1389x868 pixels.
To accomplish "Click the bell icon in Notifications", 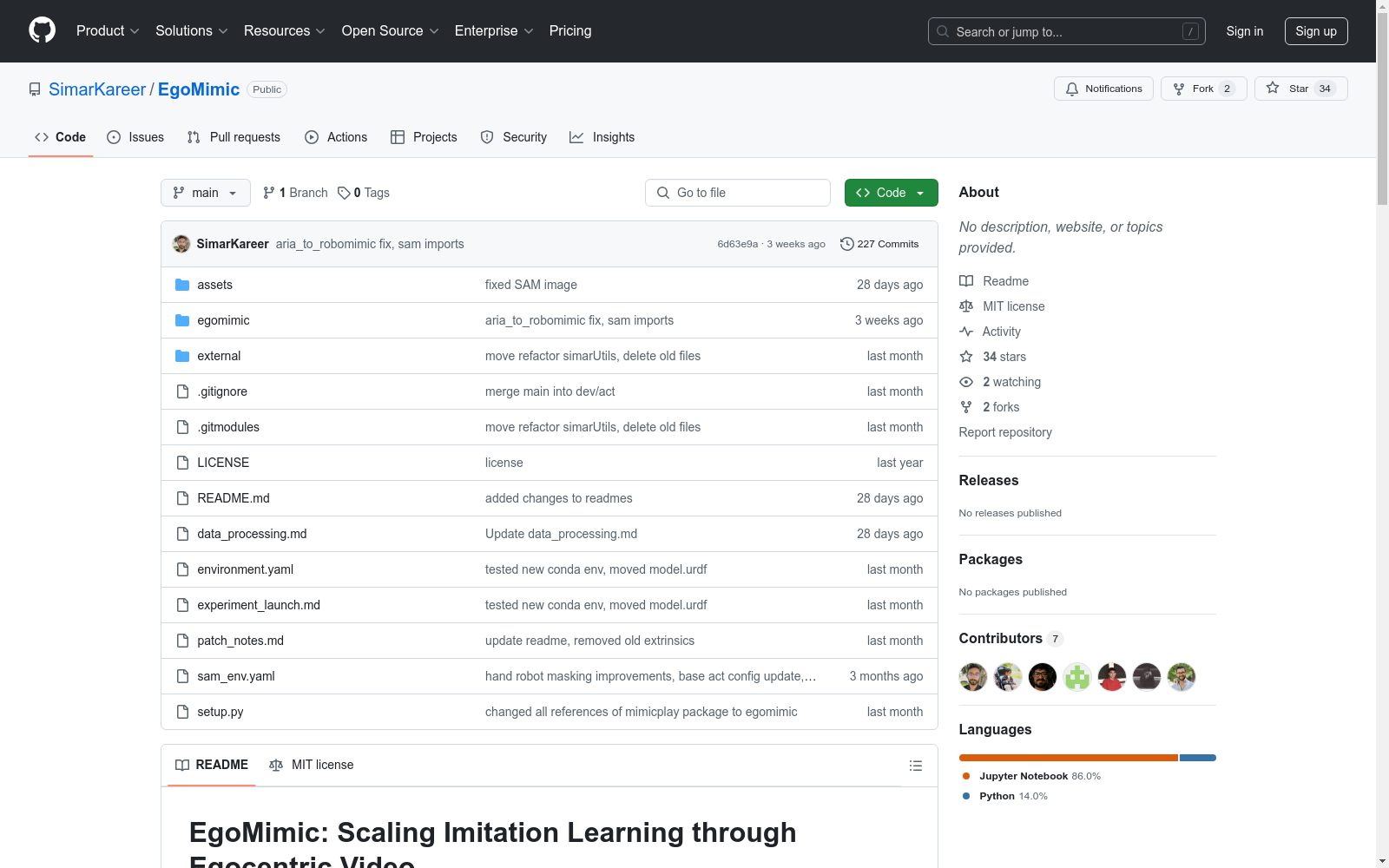I will [x=1072, y=89].
